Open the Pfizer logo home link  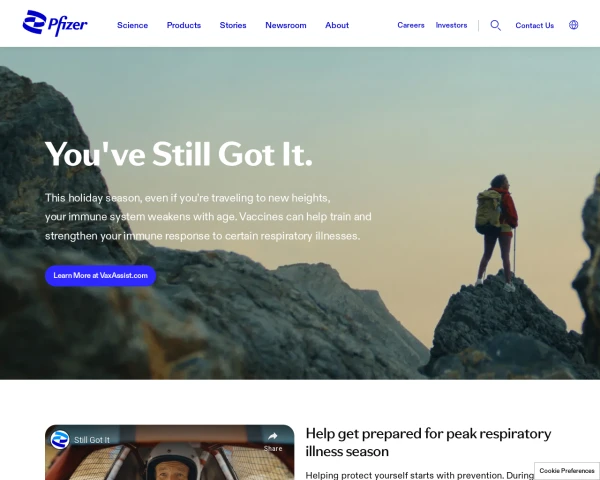(x=55, y=24)
